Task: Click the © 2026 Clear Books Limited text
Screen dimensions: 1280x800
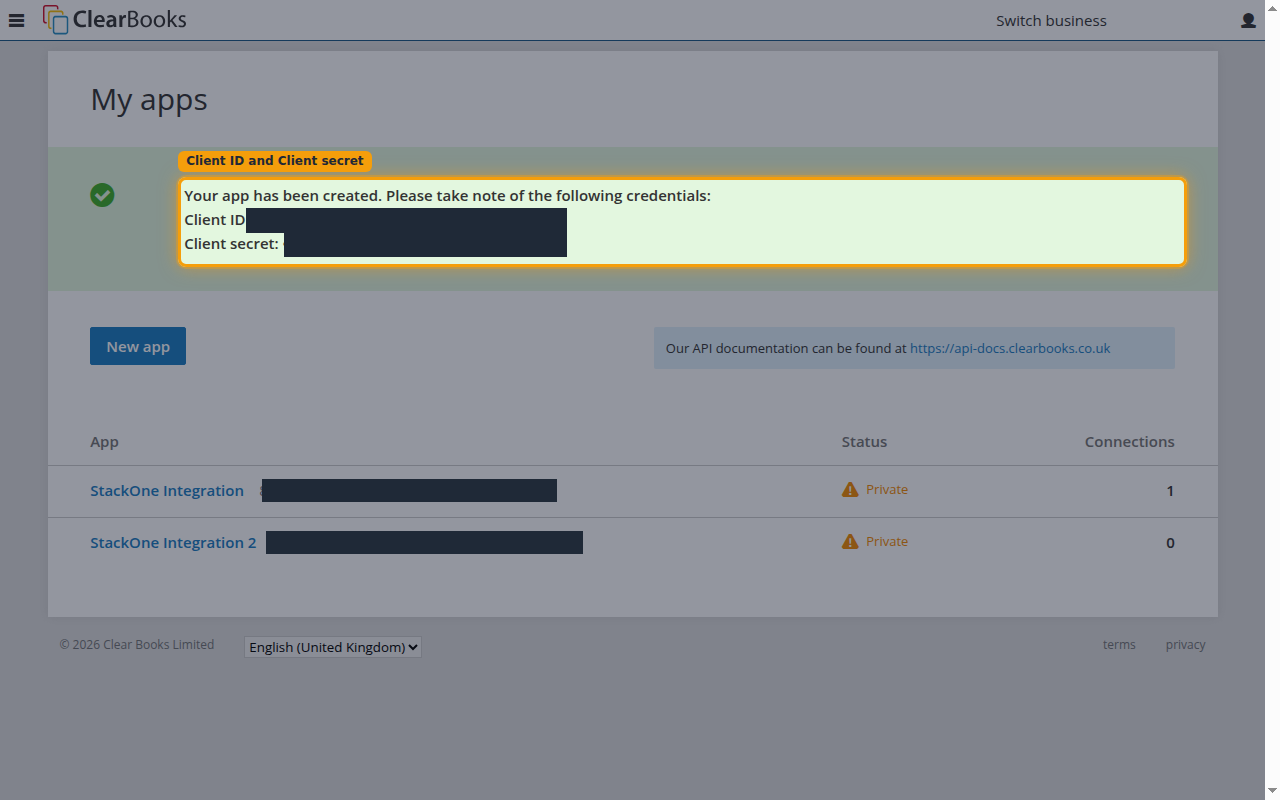Action: click(137, 645)
